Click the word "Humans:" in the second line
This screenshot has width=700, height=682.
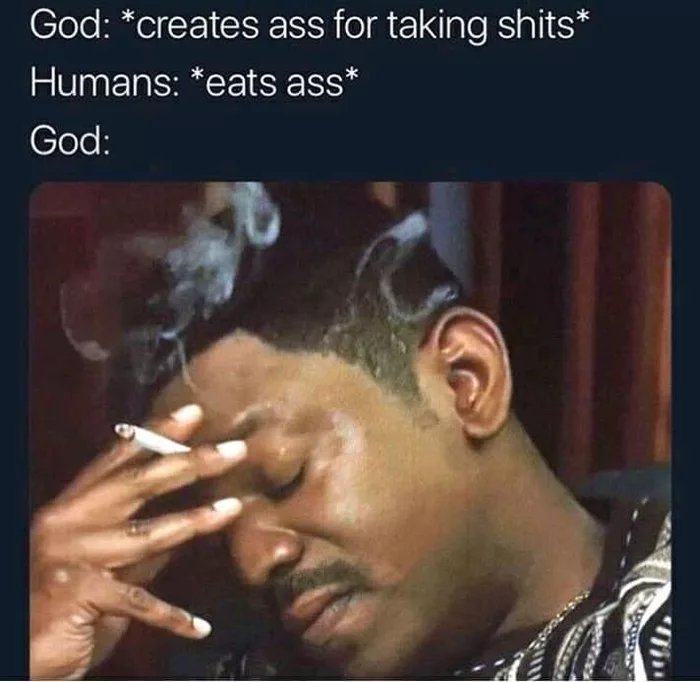[x=103, y=83]
